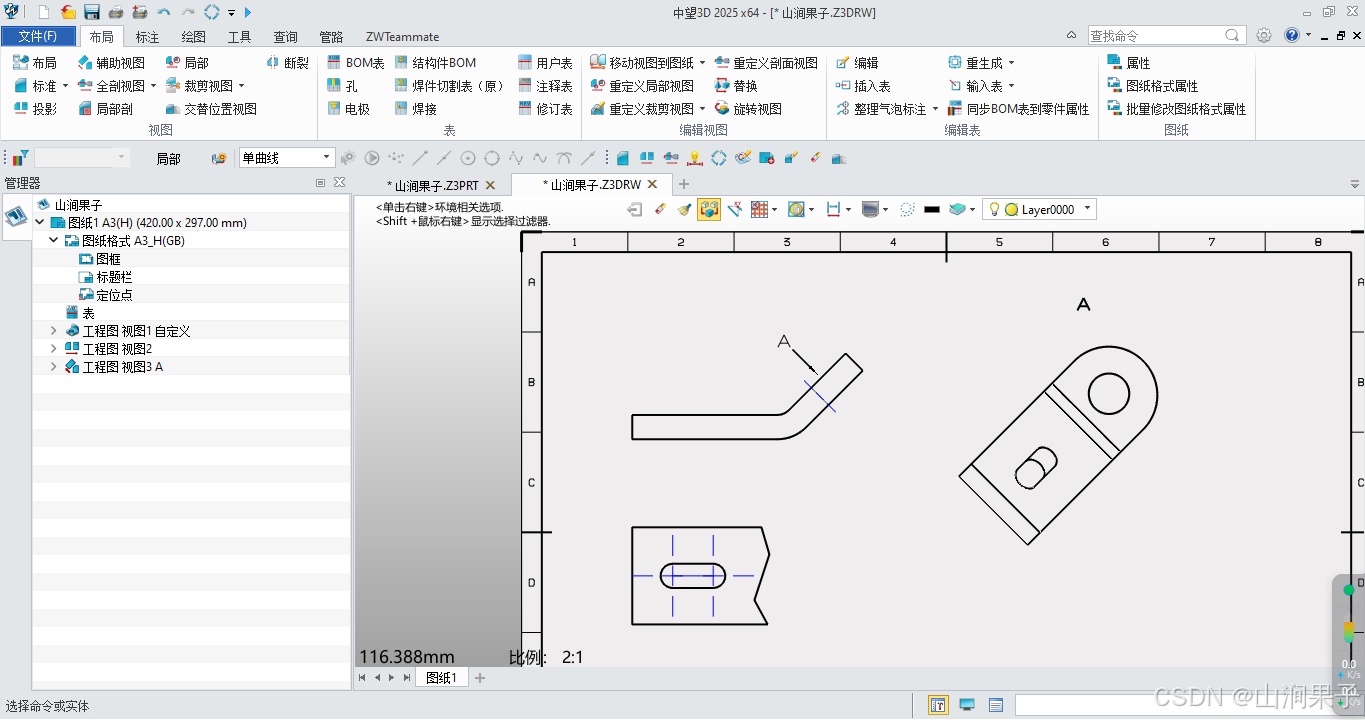Click the settings gear icon near search
The width and height of the screenshot is (1365, 720).
pyautogui.click(x=1264, y=35)
